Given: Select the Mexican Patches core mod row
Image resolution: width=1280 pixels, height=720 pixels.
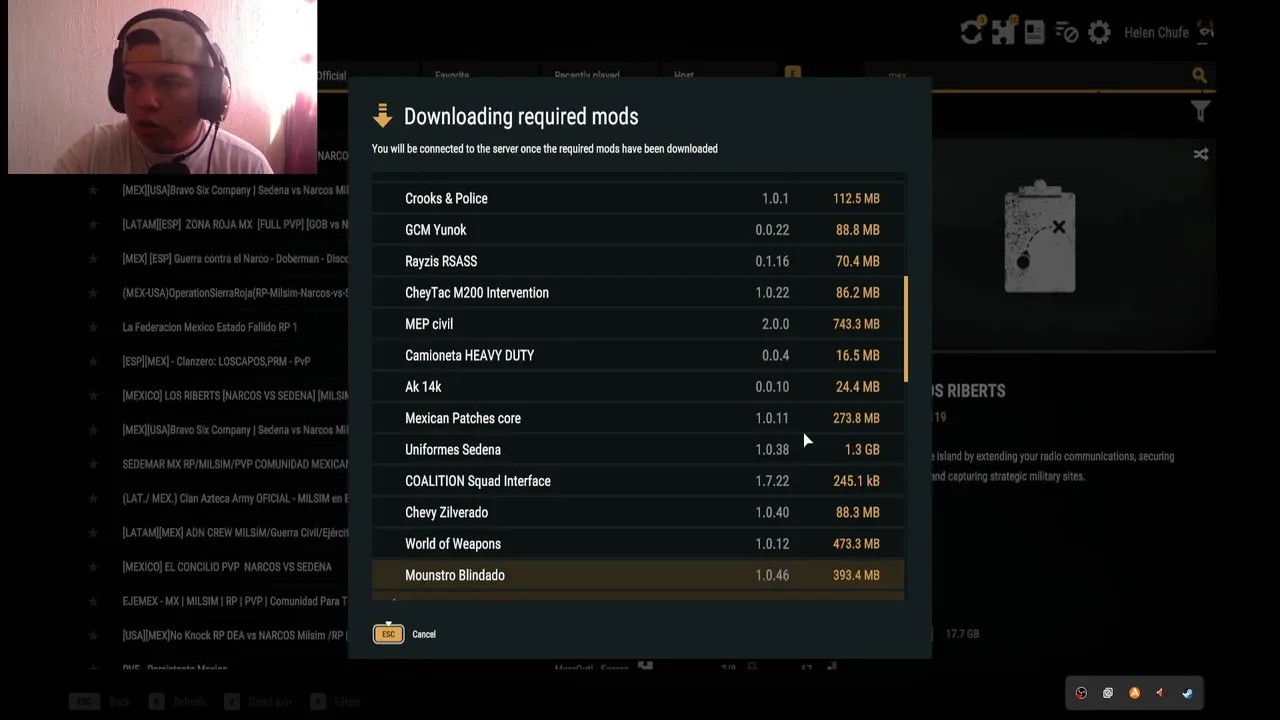Looking at the screenshot, I should (x=638, y=418).
